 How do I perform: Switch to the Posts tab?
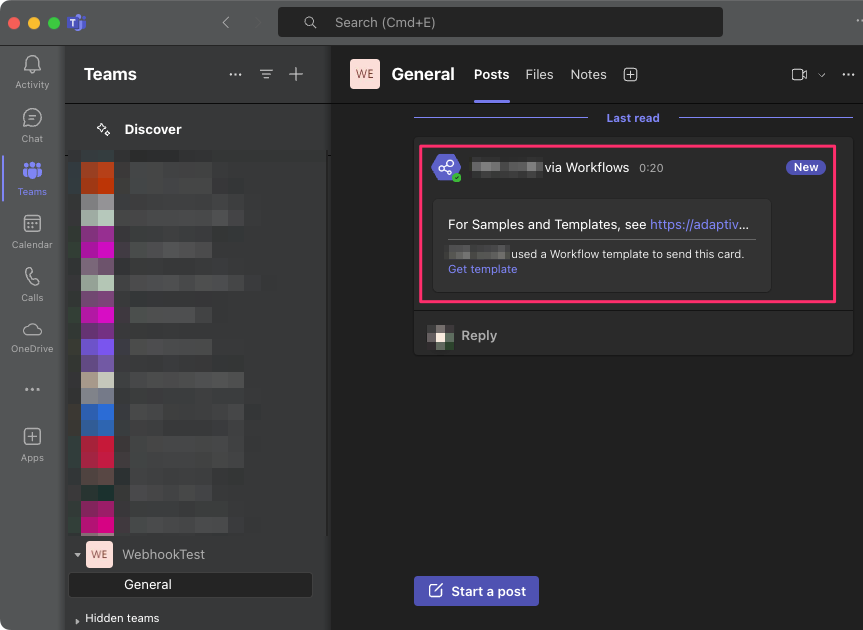click(x=491, y=74)
